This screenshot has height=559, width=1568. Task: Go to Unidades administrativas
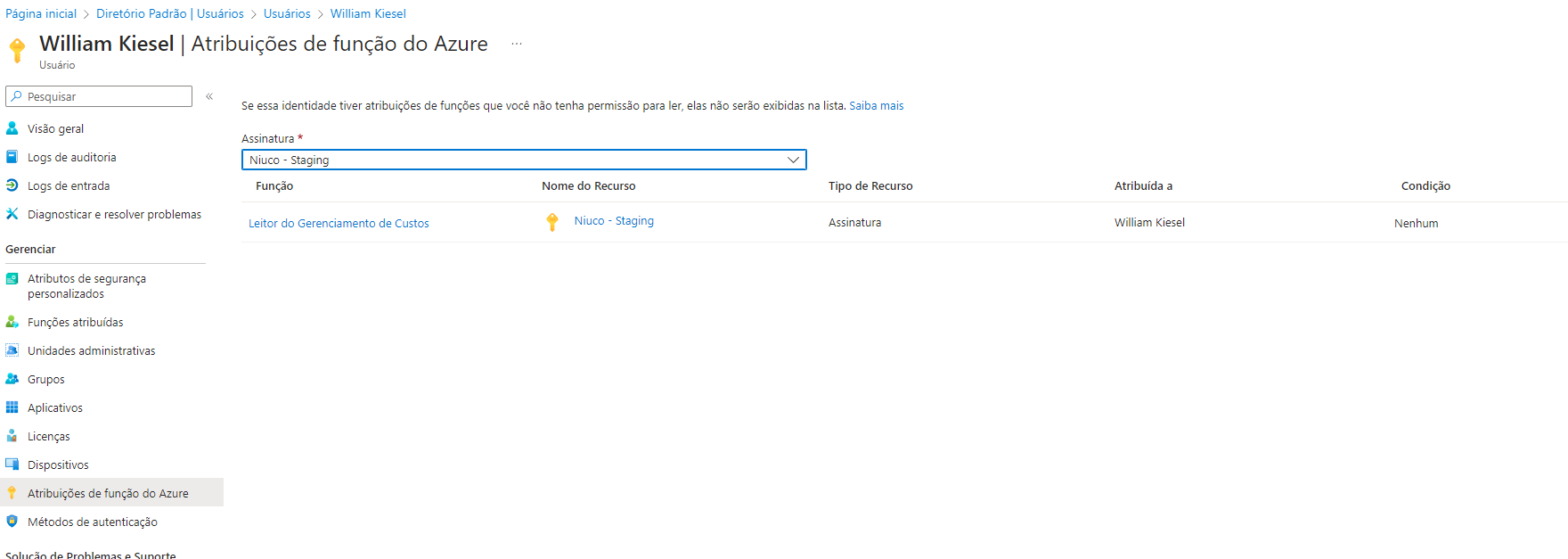(x=91, y=350)
